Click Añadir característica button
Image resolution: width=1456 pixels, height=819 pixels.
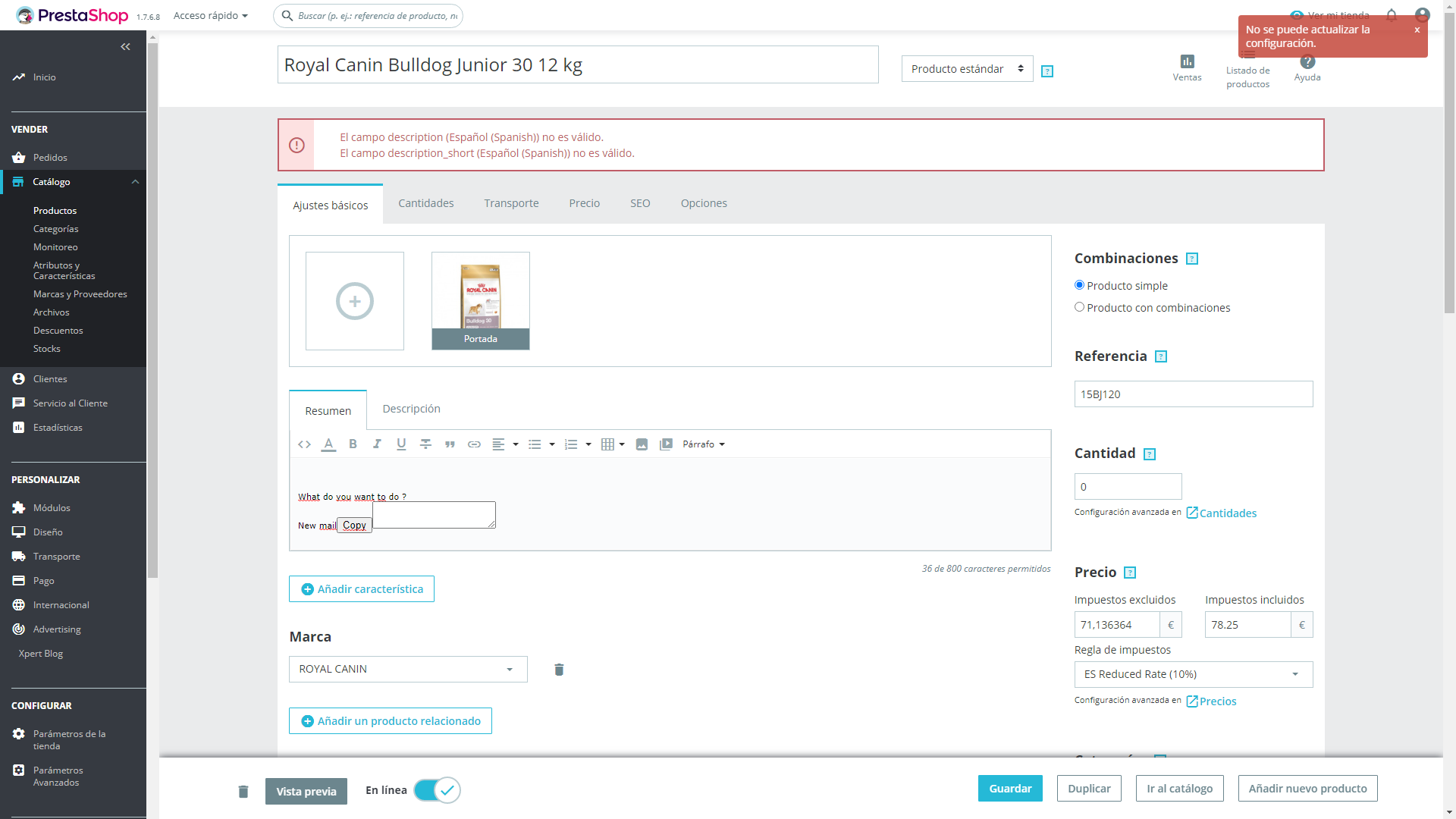pyautogui.click(x=362, y=589)
